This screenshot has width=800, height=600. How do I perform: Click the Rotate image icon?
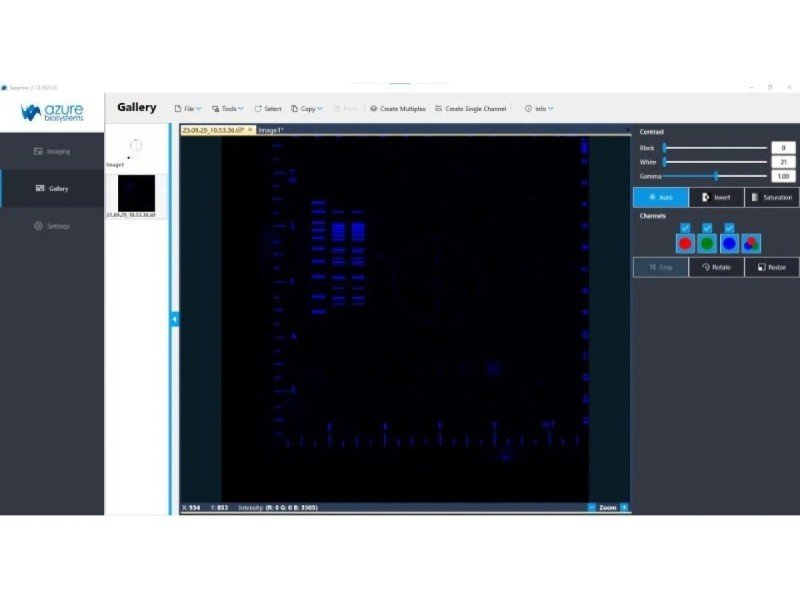tap(716, 267)
